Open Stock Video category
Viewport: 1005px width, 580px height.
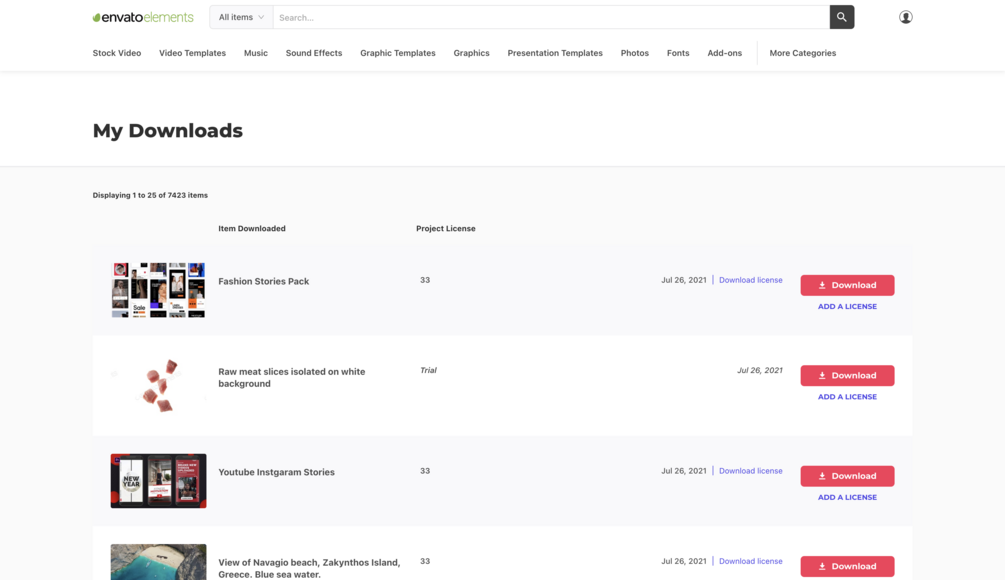tap(117, 53)
